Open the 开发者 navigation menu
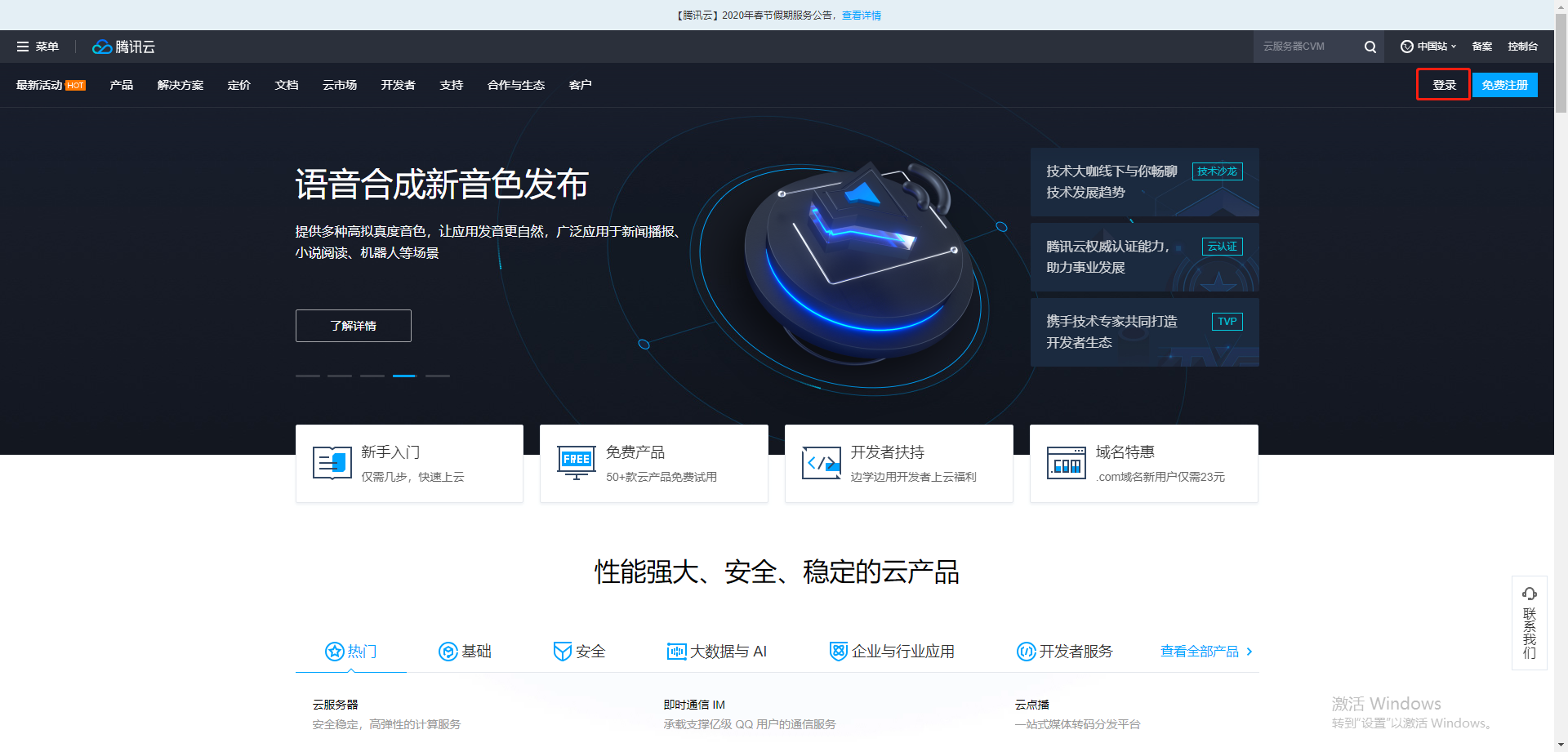 point(399,85)
